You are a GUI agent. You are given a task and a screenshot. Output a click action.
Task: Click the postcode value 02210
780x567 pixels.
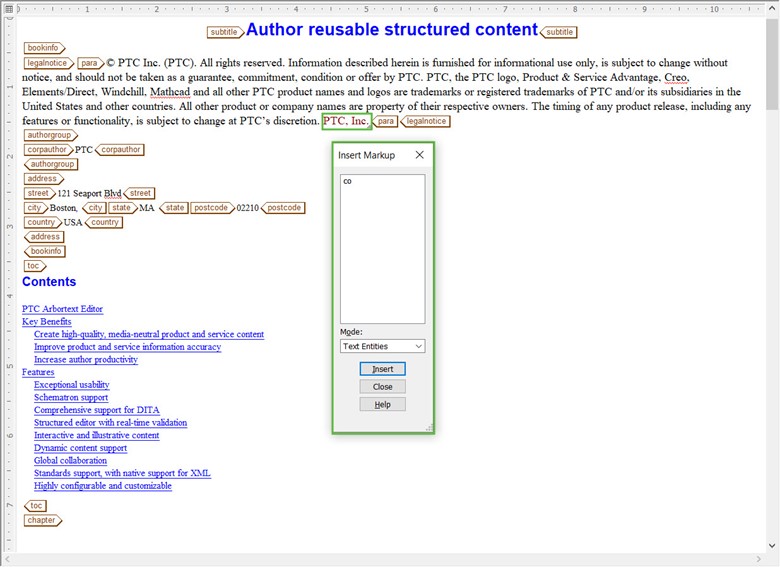pyautogui.click(x=248, y=208)
